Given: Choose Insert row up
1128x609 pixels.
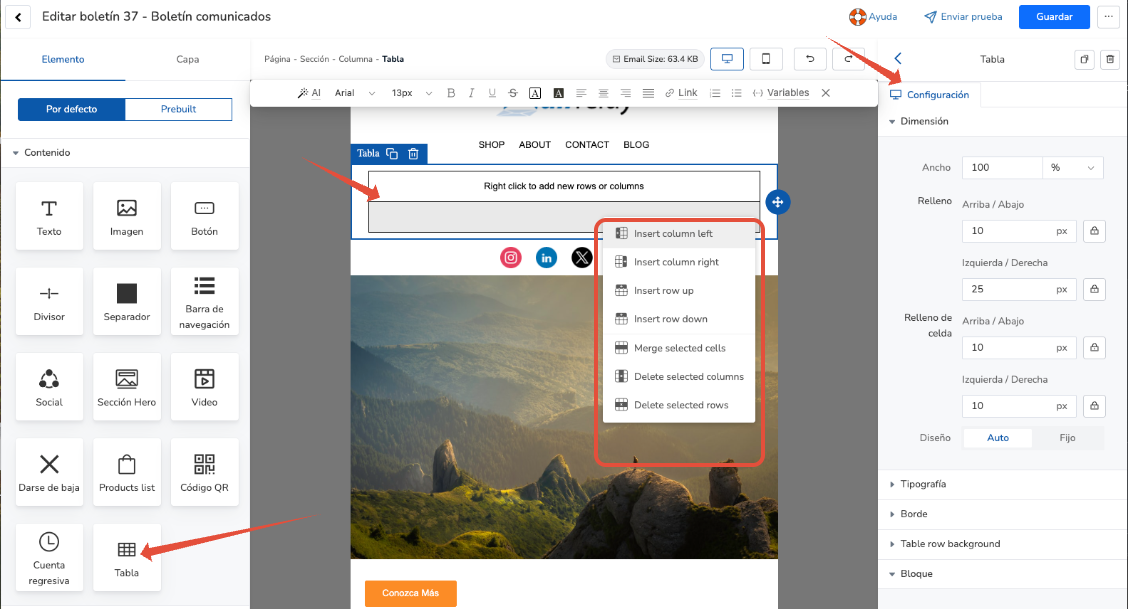Looking at the screenshot, I should coord(679,290).
